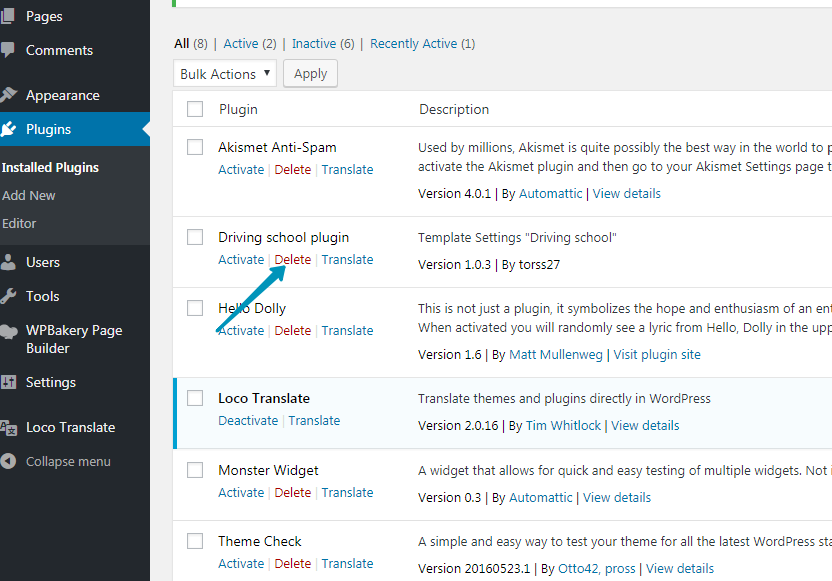Deactivate the Loco Translate plugin
Screen dimensions: 832x581
pos(248,420)
